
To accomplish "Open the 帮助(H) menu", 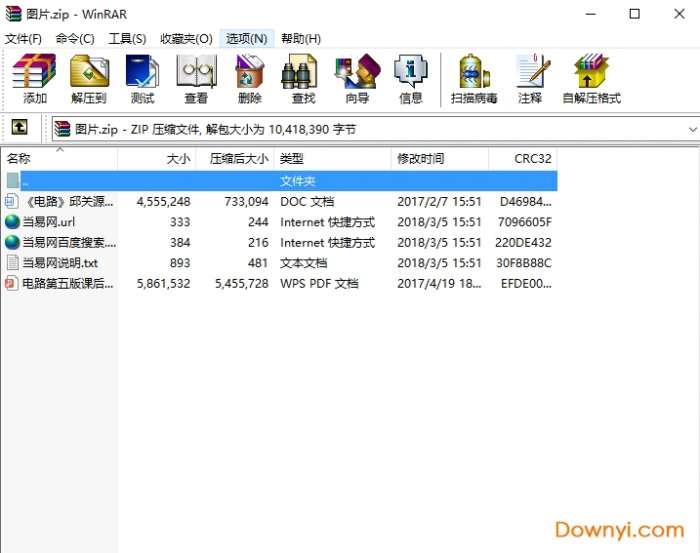I will point(301,39).
